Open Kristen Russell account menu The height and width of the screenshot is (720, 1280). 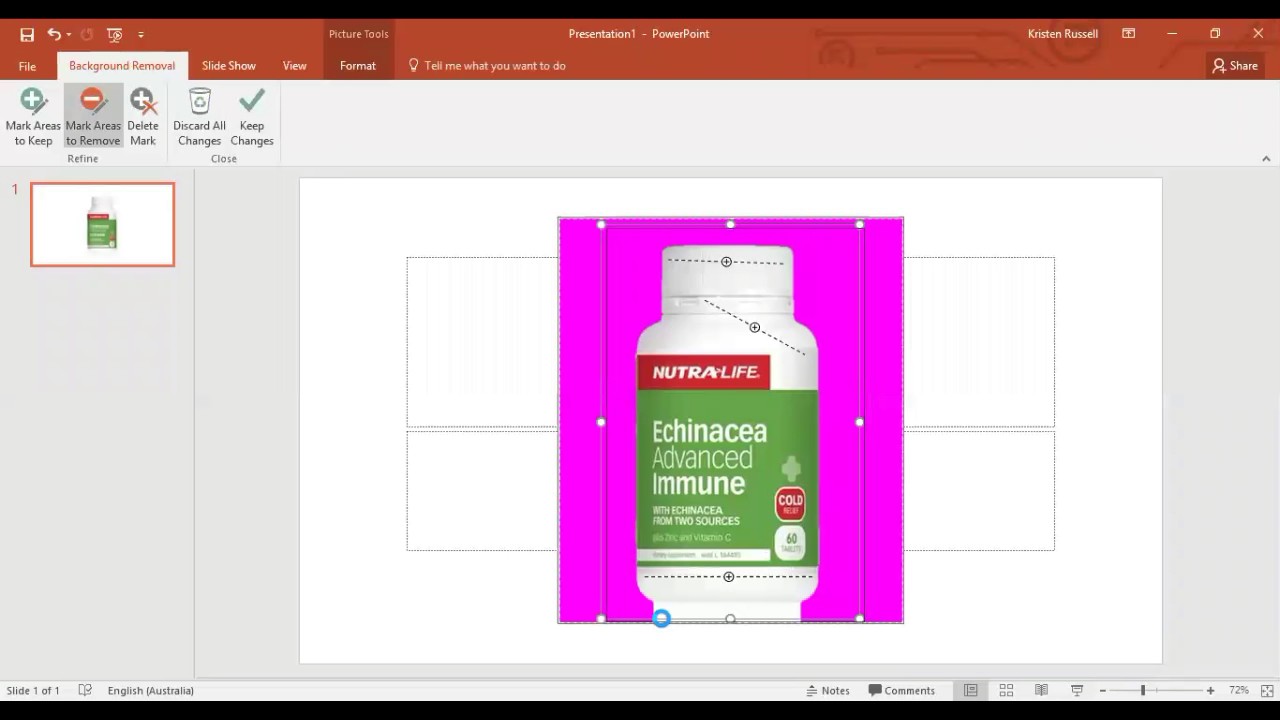pos(1063,34)
